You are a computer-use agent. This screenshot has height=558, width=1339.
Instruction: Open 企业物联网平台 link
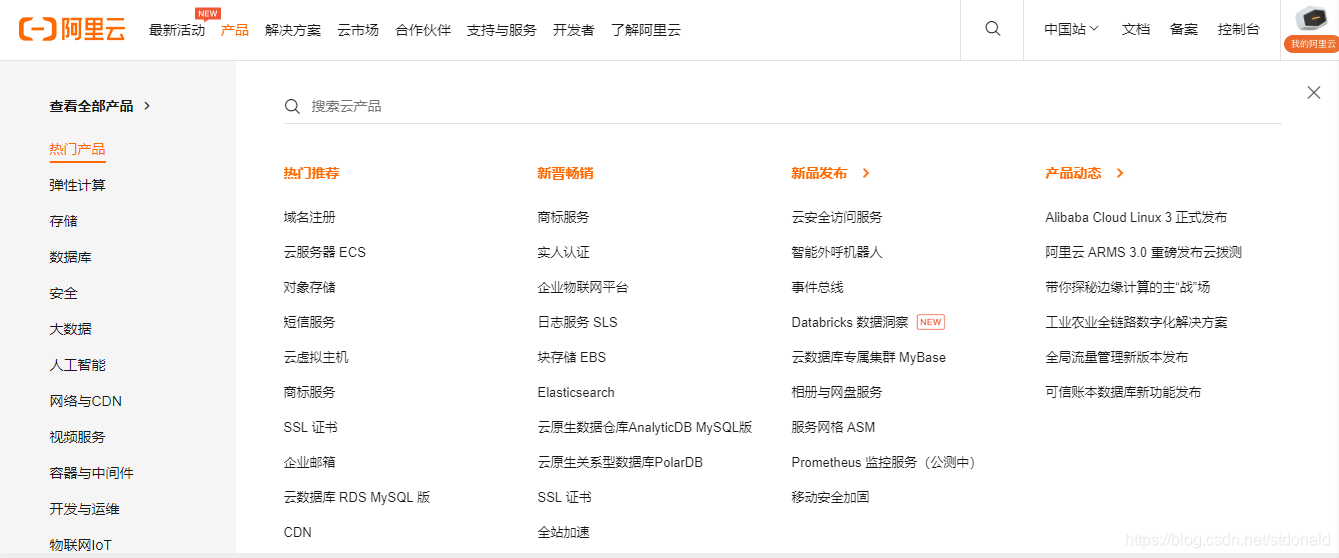click(x=583, y=287)
